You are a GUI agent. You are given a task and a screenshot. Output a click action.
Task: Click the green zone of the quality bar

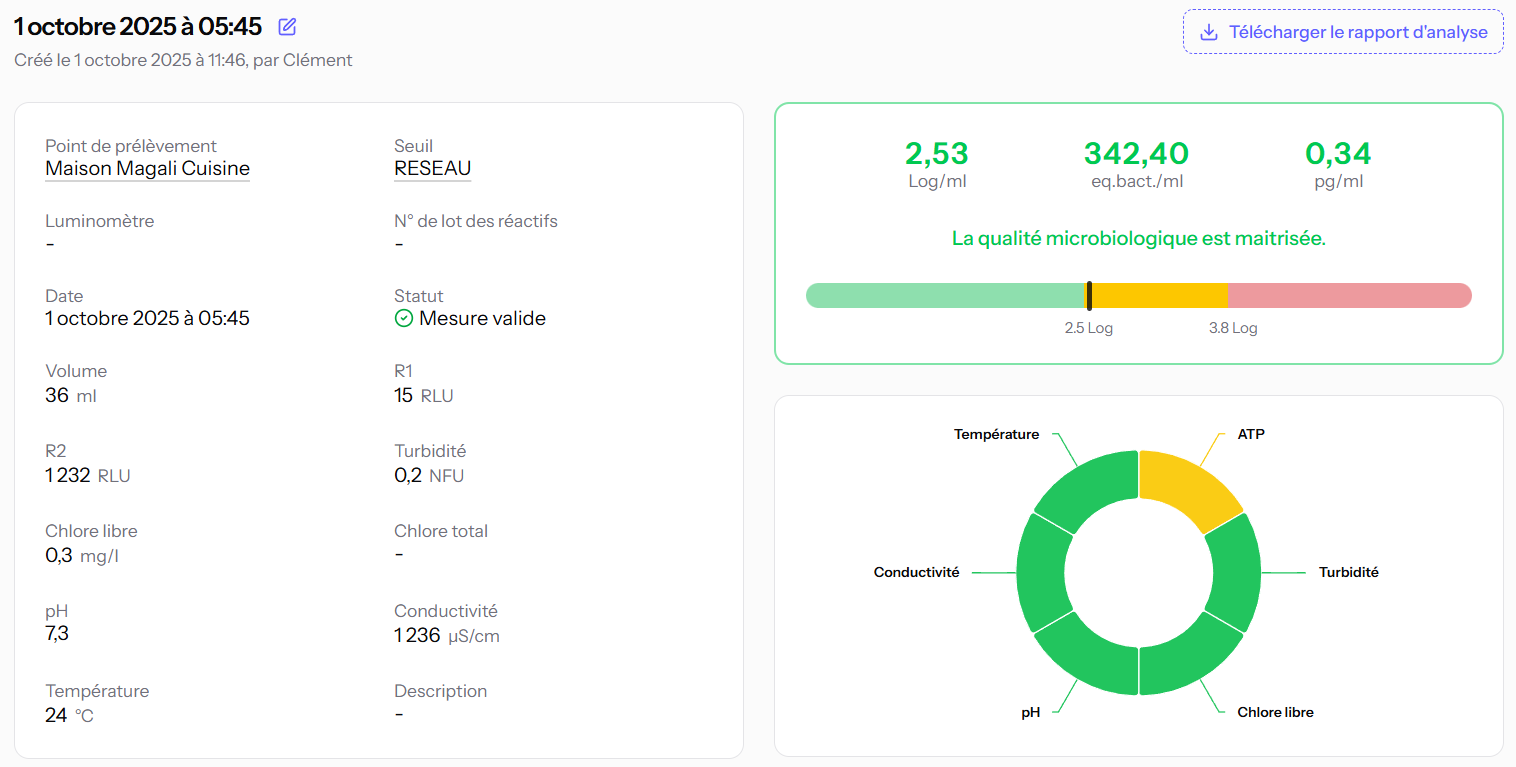click(x=945, y=295)
